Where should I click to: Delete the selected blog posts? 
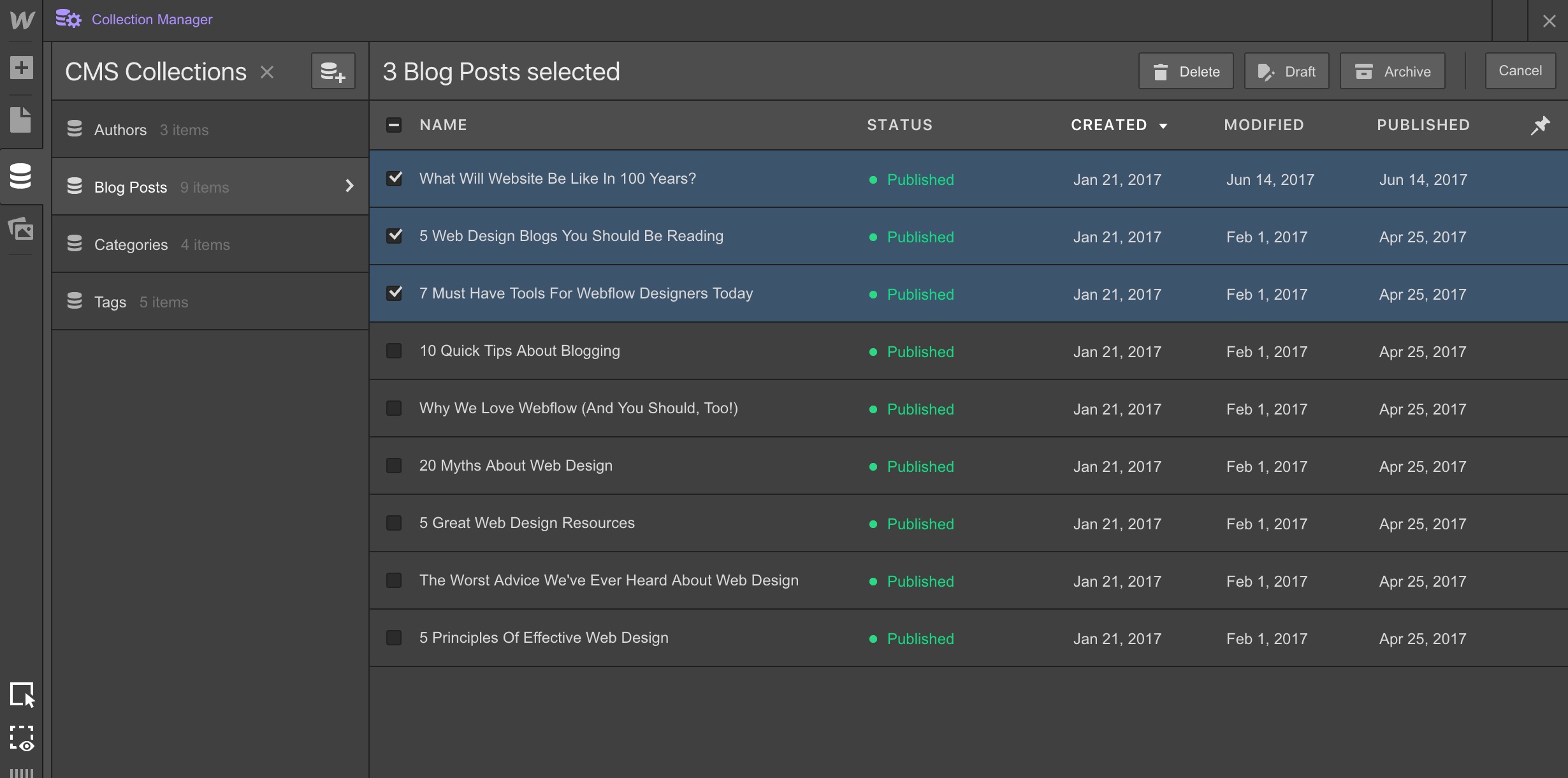click(1186, 71)
